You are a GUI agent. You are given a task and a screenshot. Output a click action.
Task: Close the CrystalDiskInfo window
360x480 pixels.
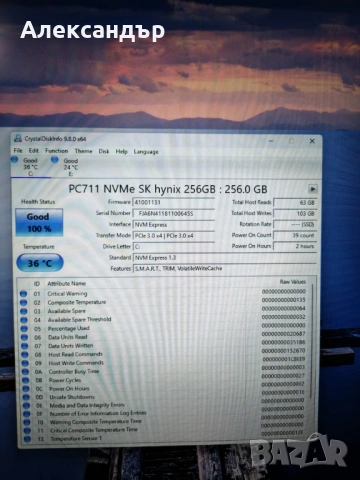[312, 141]
